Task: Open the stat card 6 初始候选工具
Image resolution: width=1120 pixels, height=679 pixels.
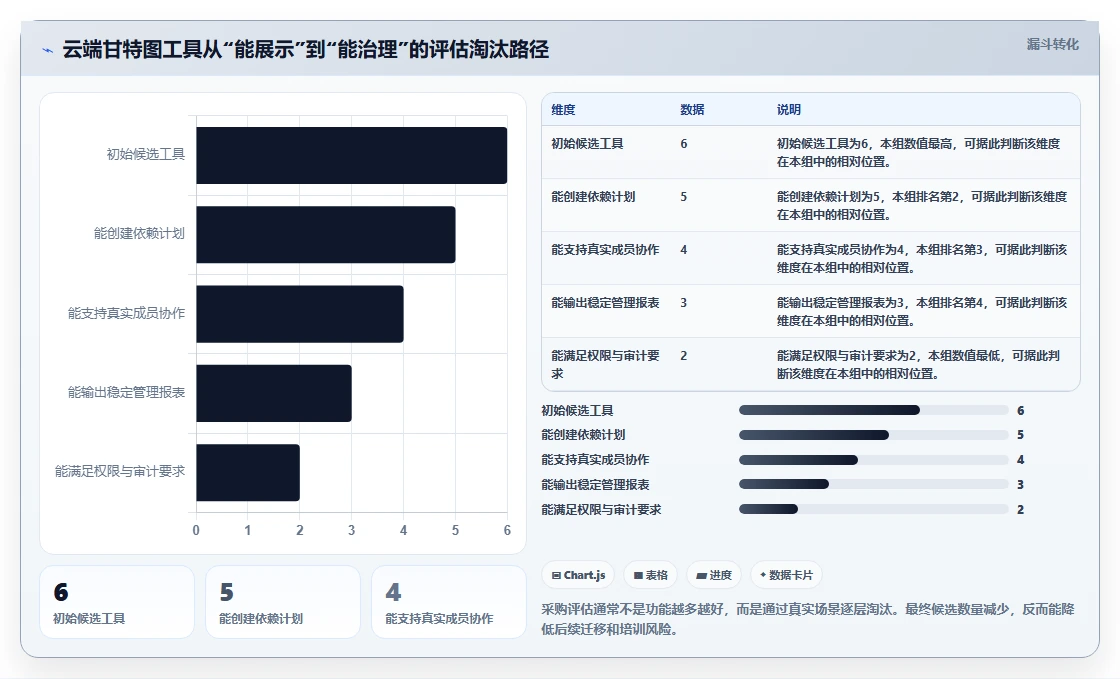Action: click(117, 602)
